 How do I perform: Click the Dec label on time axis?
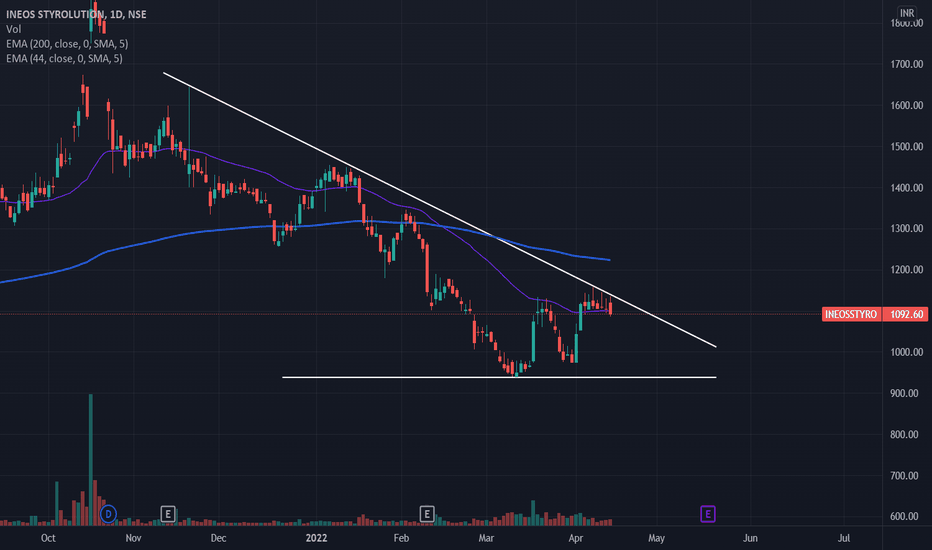pyautogui.click(x=218, y=538)
